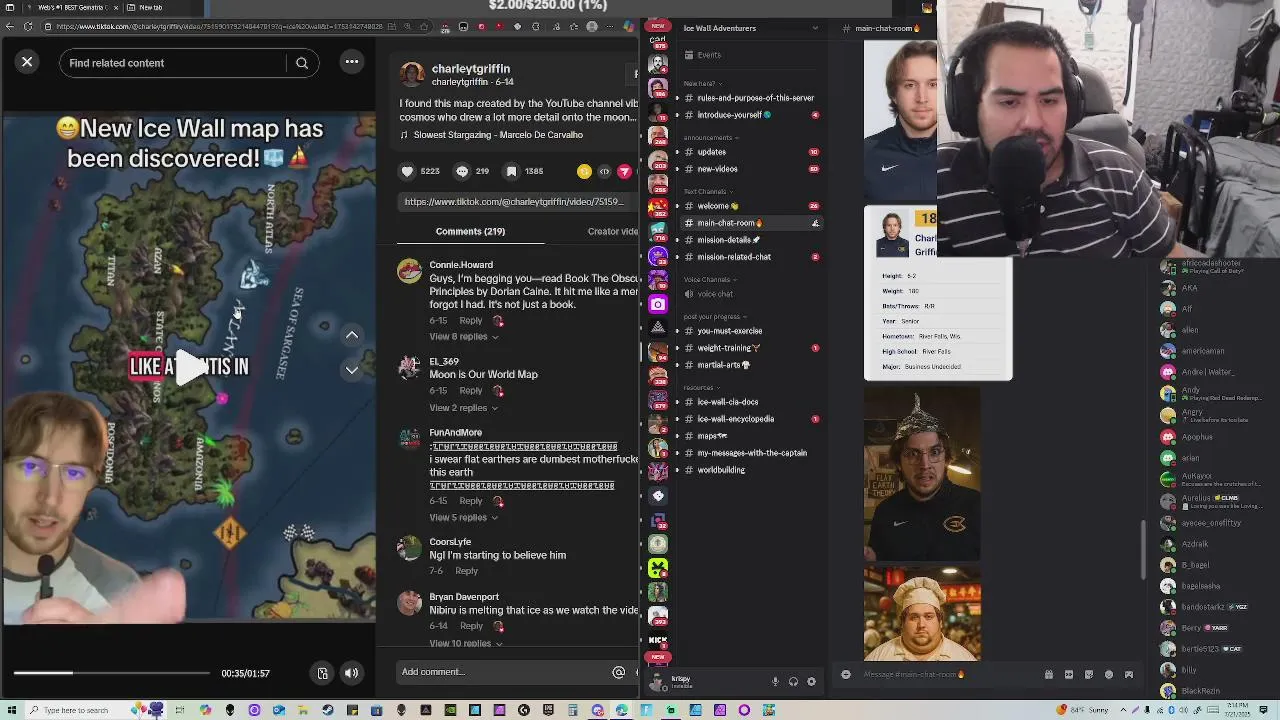The image size is (1280, 720).
Task: Collapse the Voice Channels category
Action: (710, 279)
